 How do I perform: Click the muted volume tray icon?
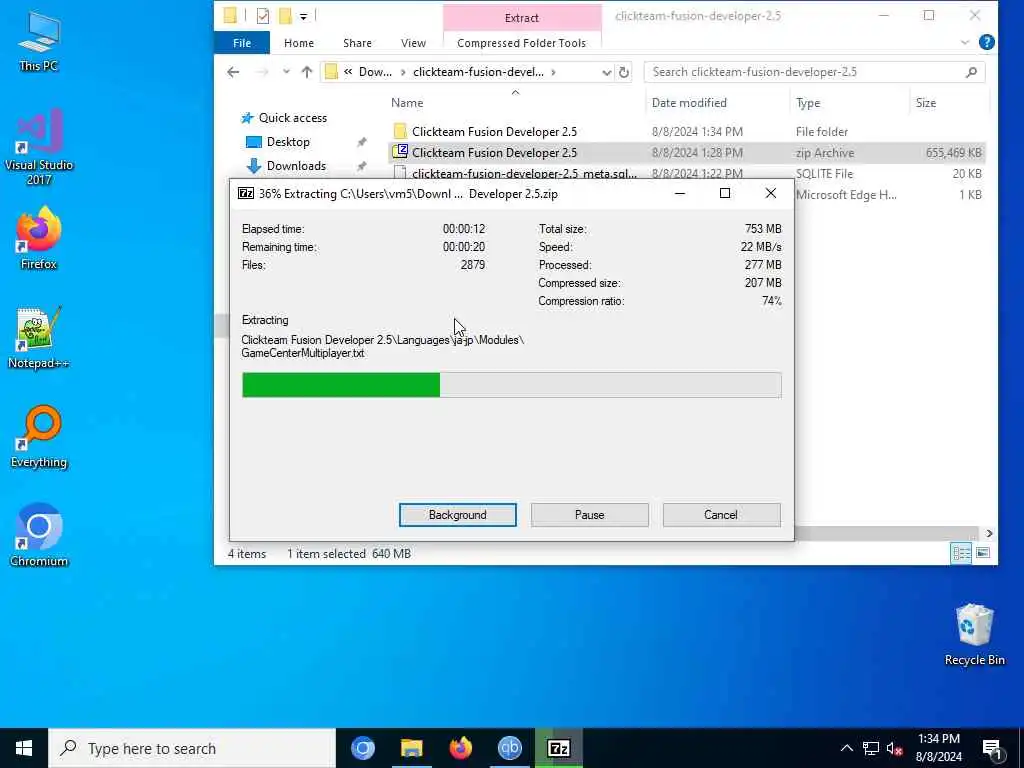894,748
